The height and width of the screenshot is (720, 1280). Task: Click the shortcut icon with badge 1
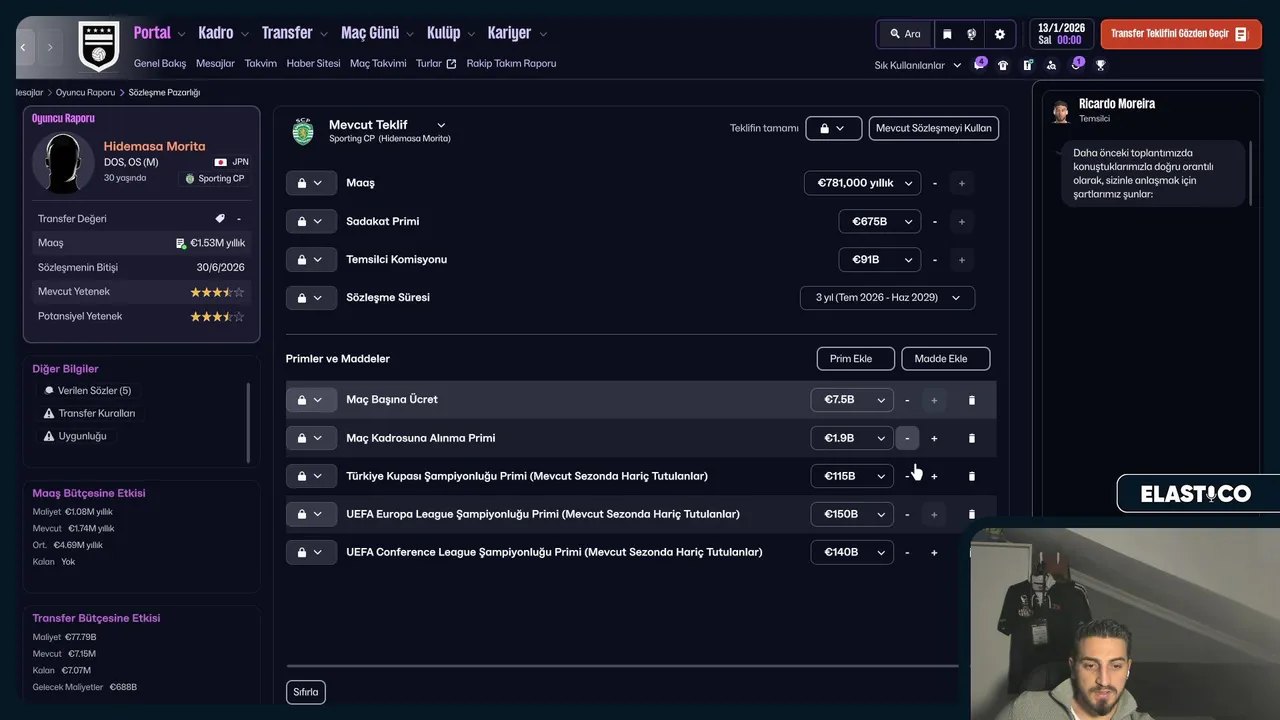(x=1076, y=65)
